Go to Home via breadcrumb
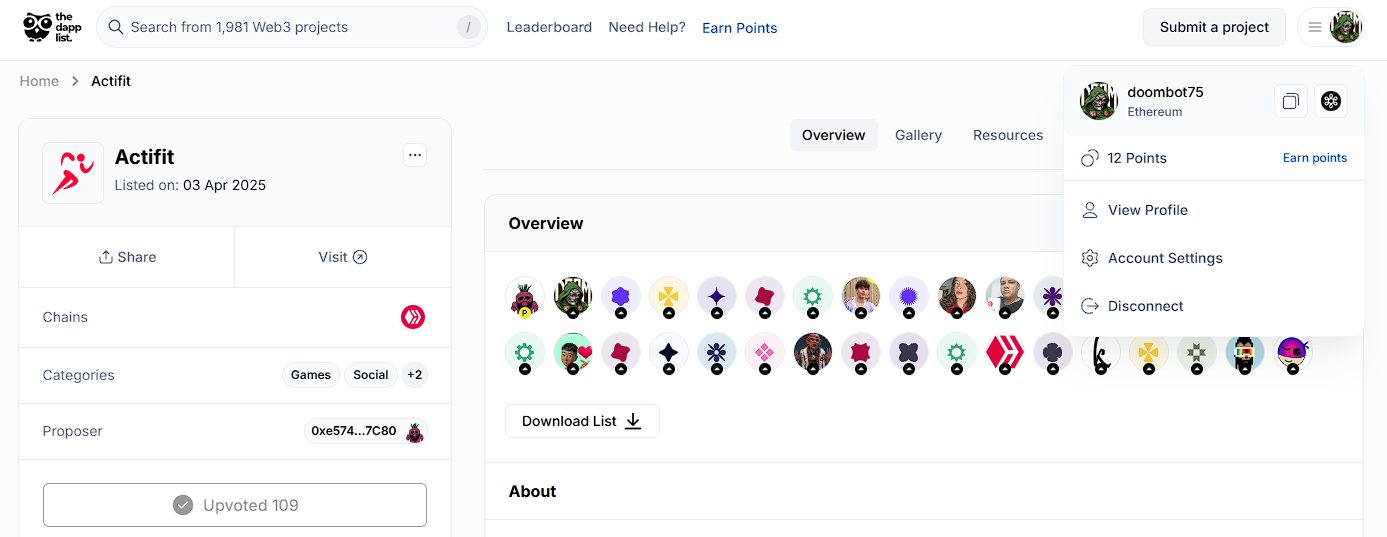This screenshot has width=1387, height=537. [x=39, y=81]
